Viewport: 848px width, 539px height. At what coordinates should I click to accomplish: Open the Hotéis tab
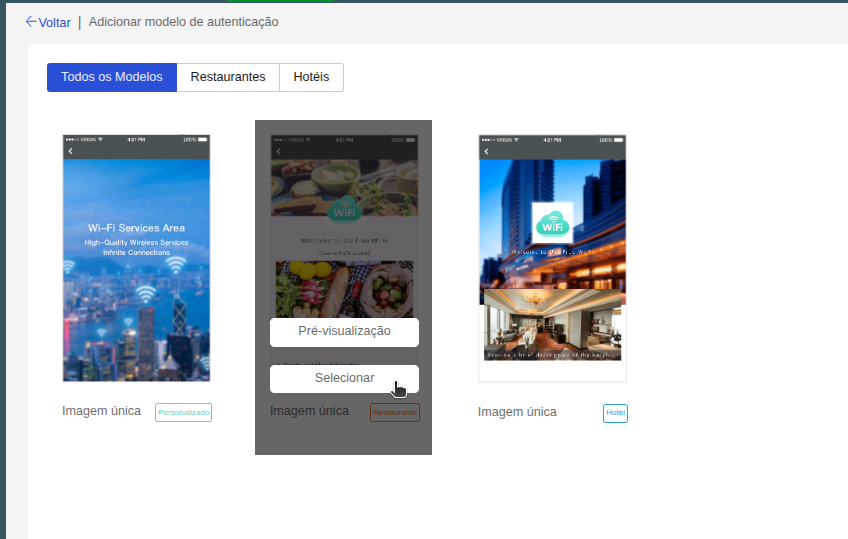(x=312, y=77)
